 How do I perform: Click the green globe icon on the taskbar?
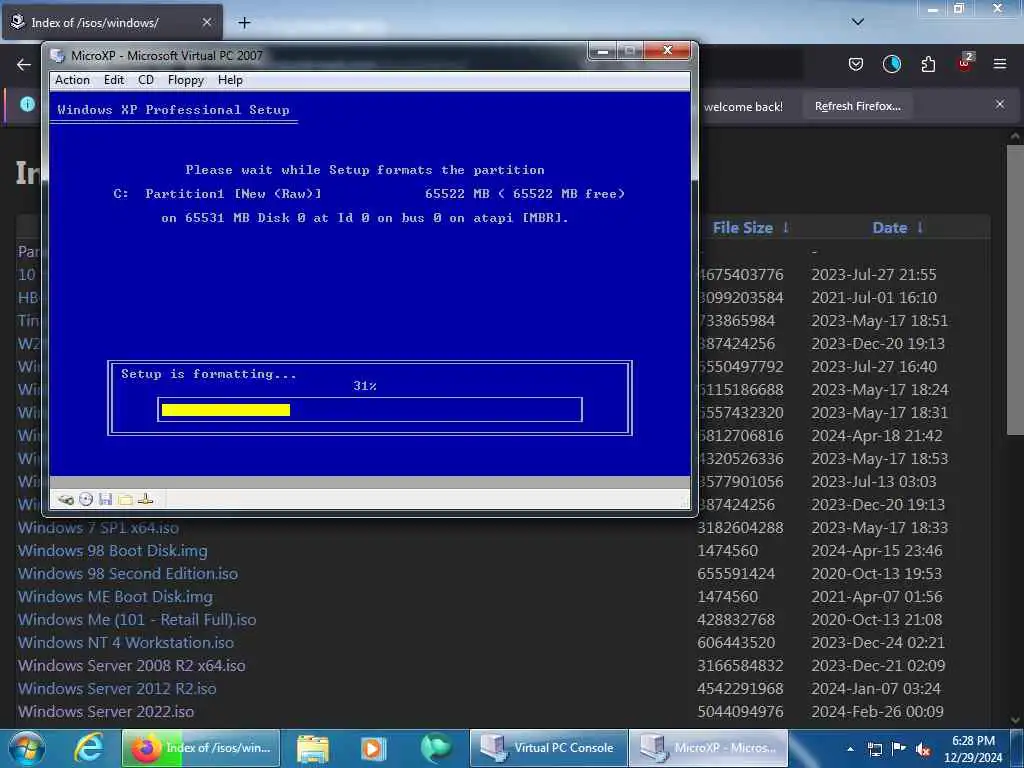[x=435, y=748]
